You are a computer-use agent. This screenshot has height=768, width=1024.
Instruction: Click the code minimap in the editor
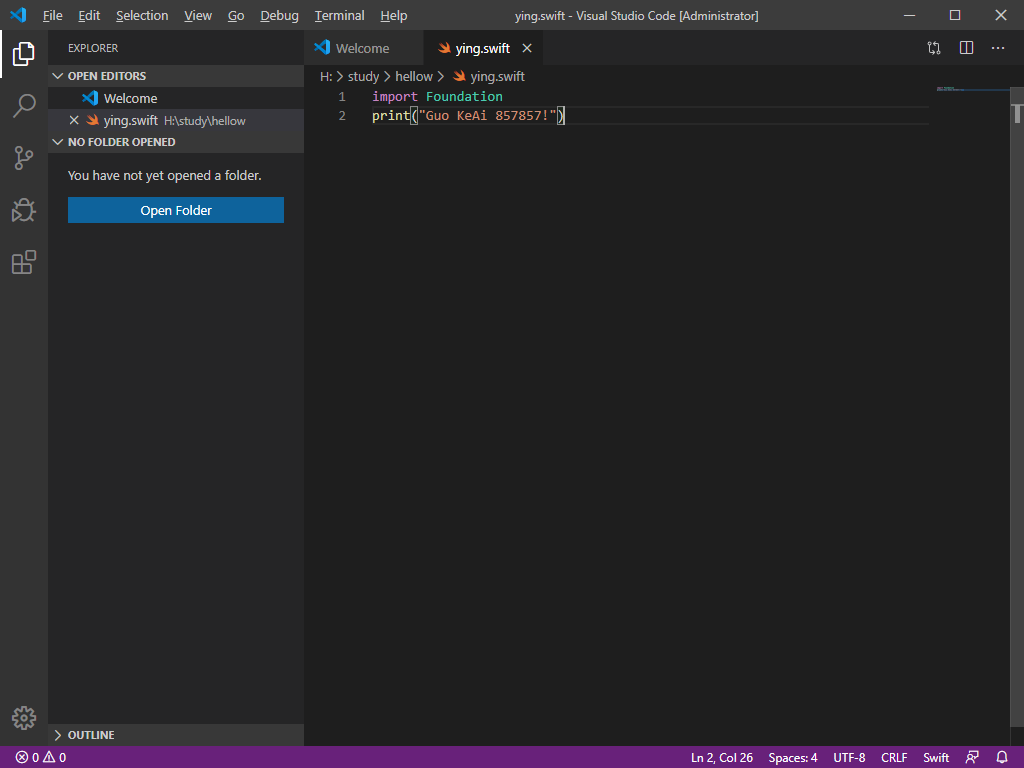(972, 89)
